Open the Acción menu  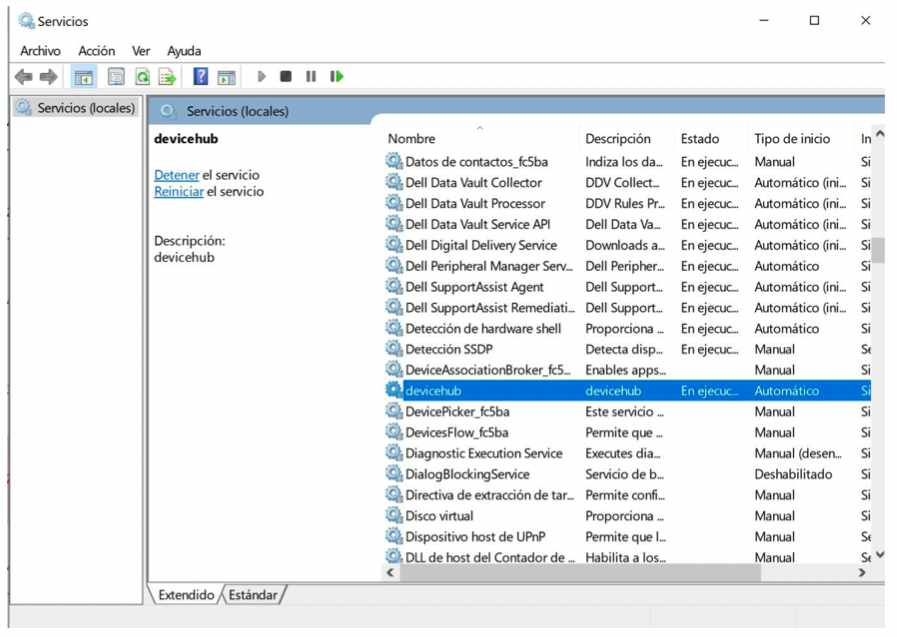(x=97, y=51)
